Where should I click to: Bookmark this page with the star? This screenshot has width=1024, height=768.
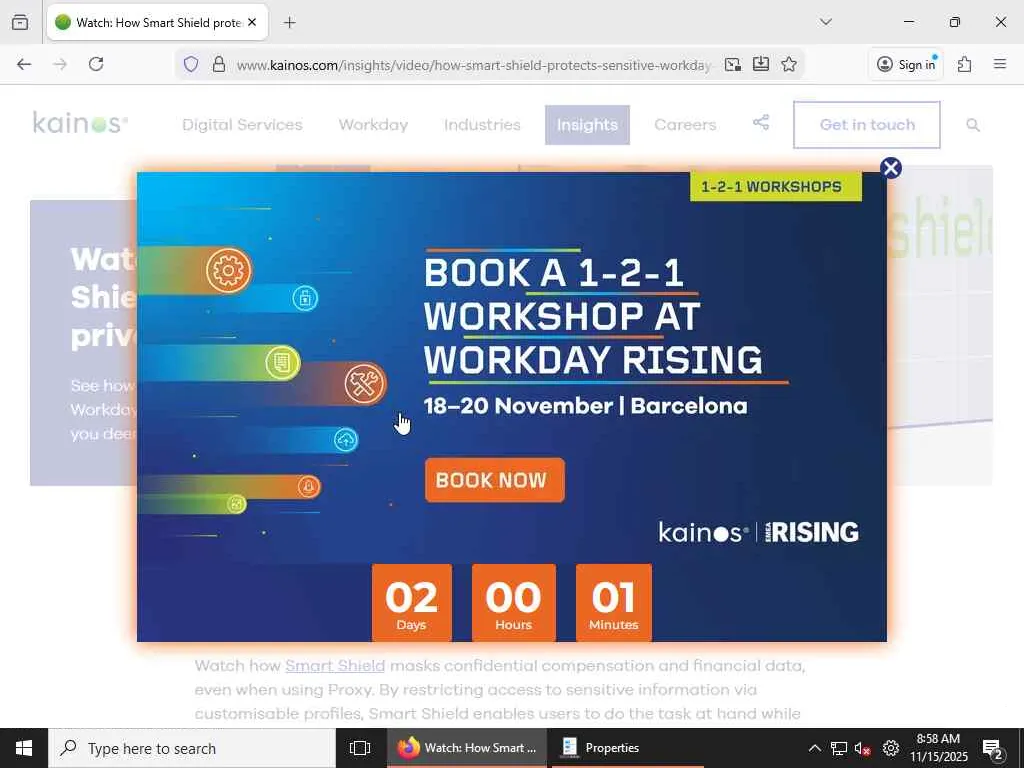tap(789, 64)
